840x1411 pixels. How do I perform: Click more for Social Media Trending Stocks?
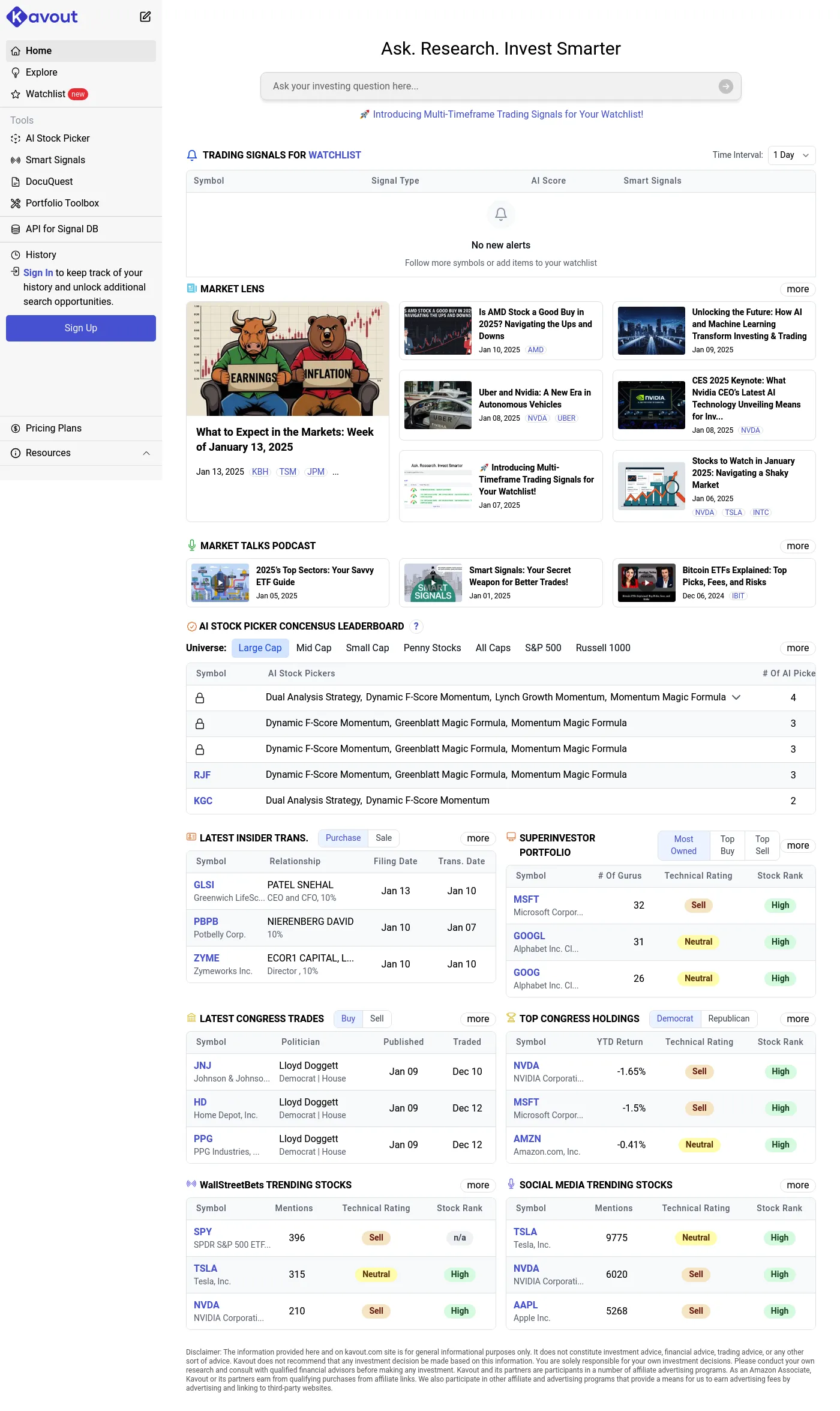[x=797, y=1185]
